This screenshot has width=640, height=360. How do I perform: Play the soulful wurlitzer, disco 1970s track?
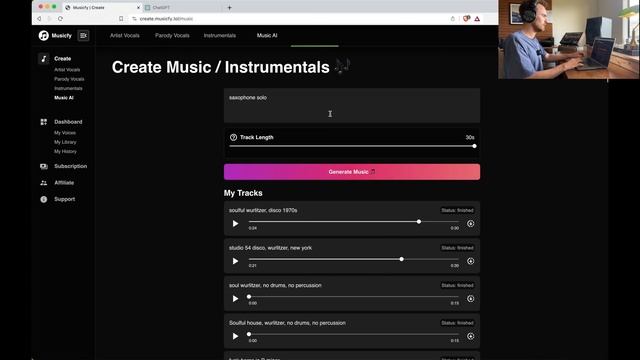(x=236, y=224)
